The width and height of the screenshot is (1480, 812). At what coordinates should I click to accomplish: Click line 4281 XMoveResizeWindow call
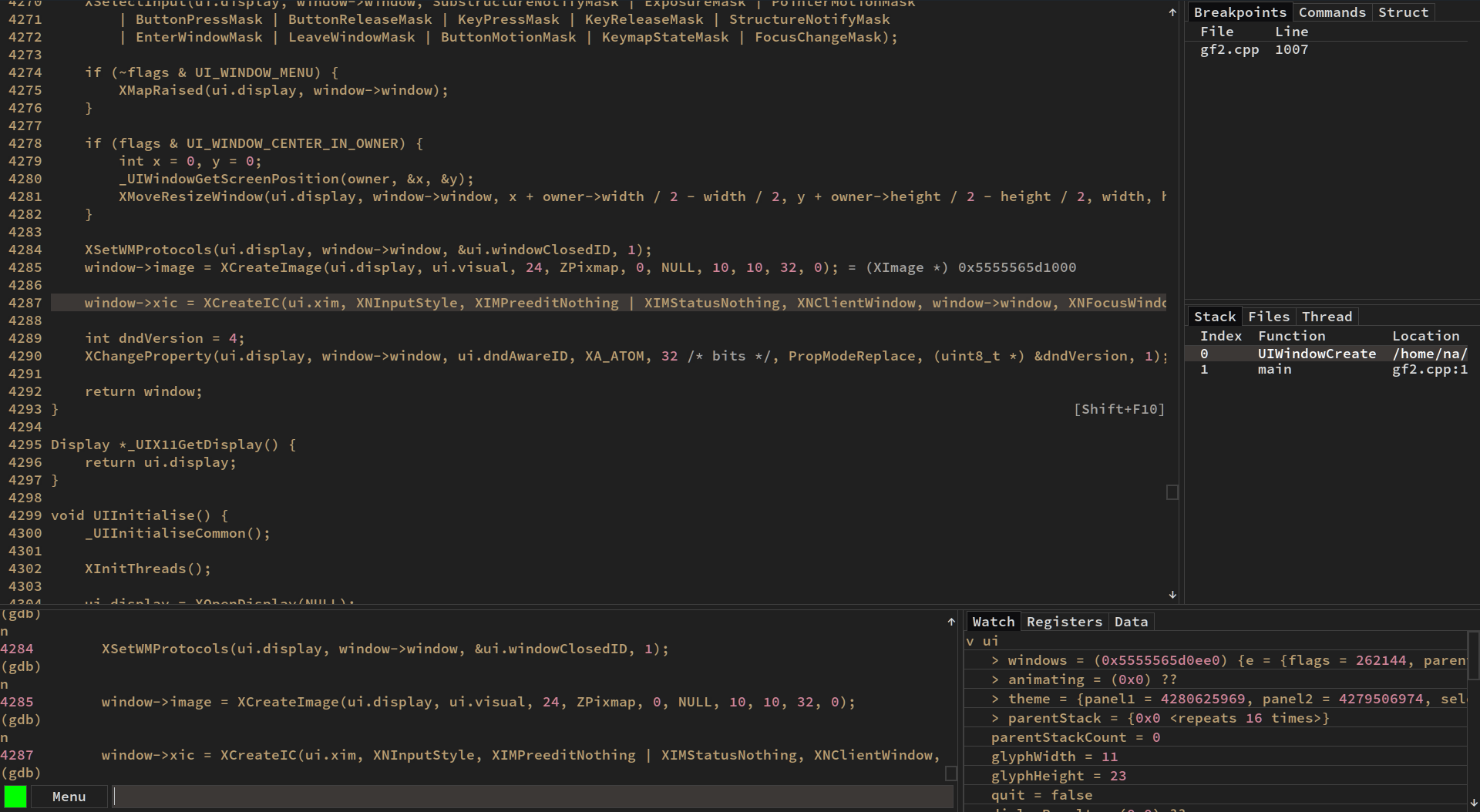[642, 196]
